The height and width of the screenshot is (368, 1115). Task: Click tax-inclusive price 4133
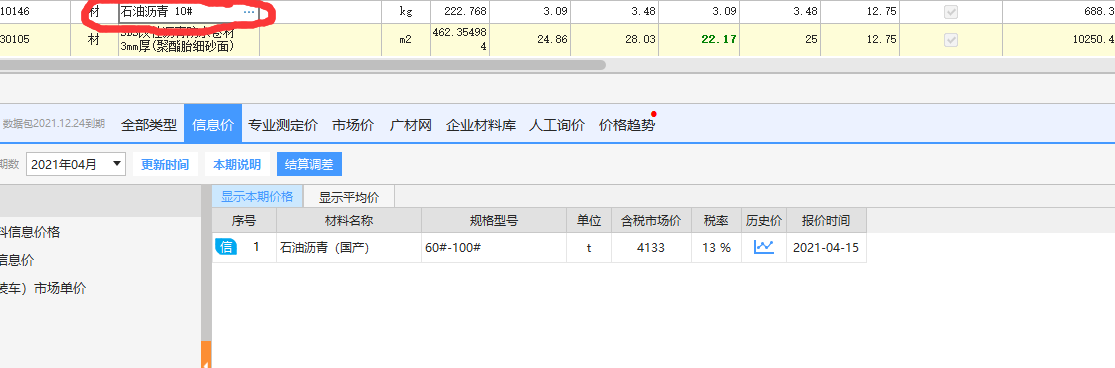click(651, 247)
